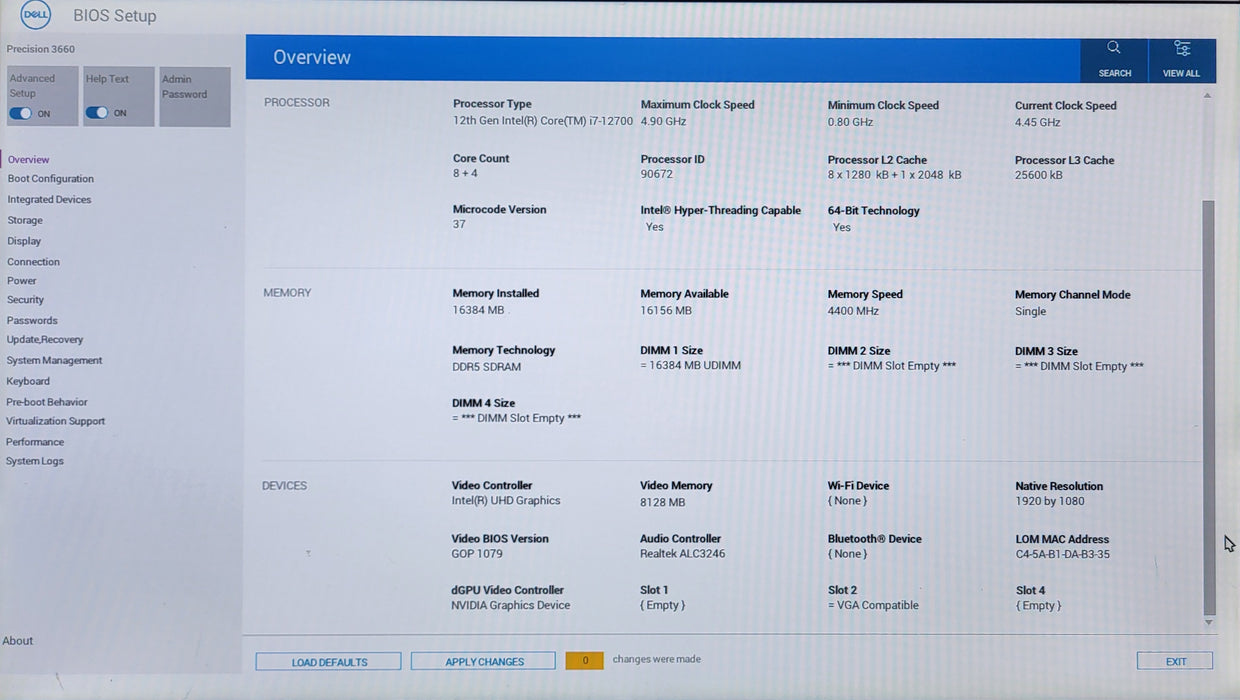Click the Processor ID value 90672
The image size is (1240, 700).
tap(656, 174)
